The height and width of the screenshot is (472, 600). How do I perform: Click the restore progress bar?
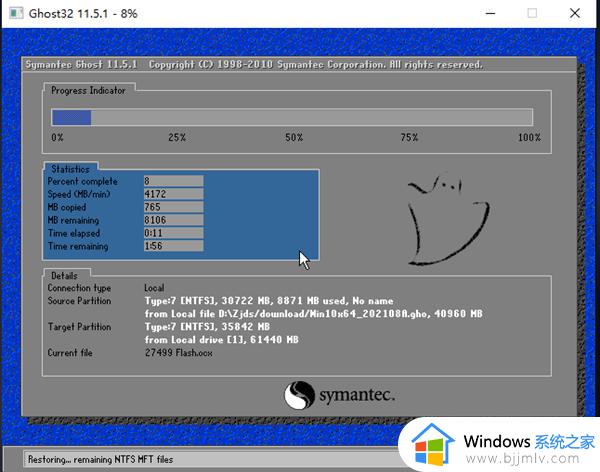[x=292, y=117]
